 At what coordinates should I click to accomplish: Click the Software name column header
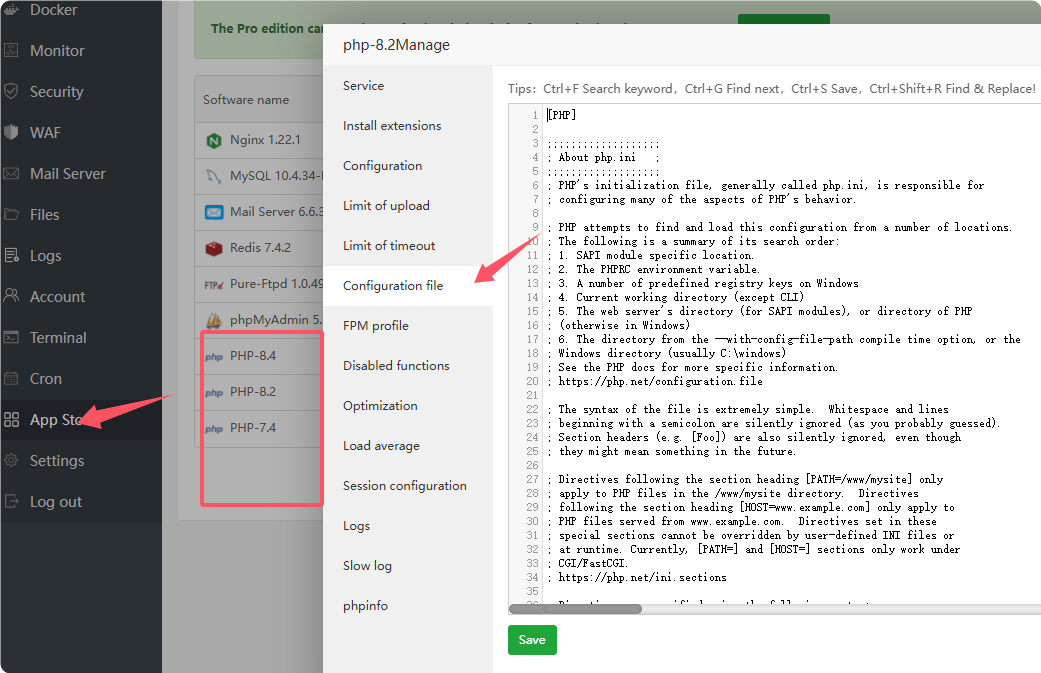point(246,100)
